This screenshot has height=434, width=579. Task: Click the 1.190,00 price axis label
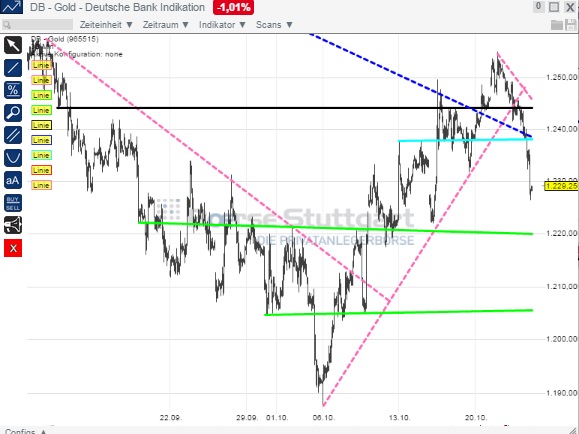point(561,393)
